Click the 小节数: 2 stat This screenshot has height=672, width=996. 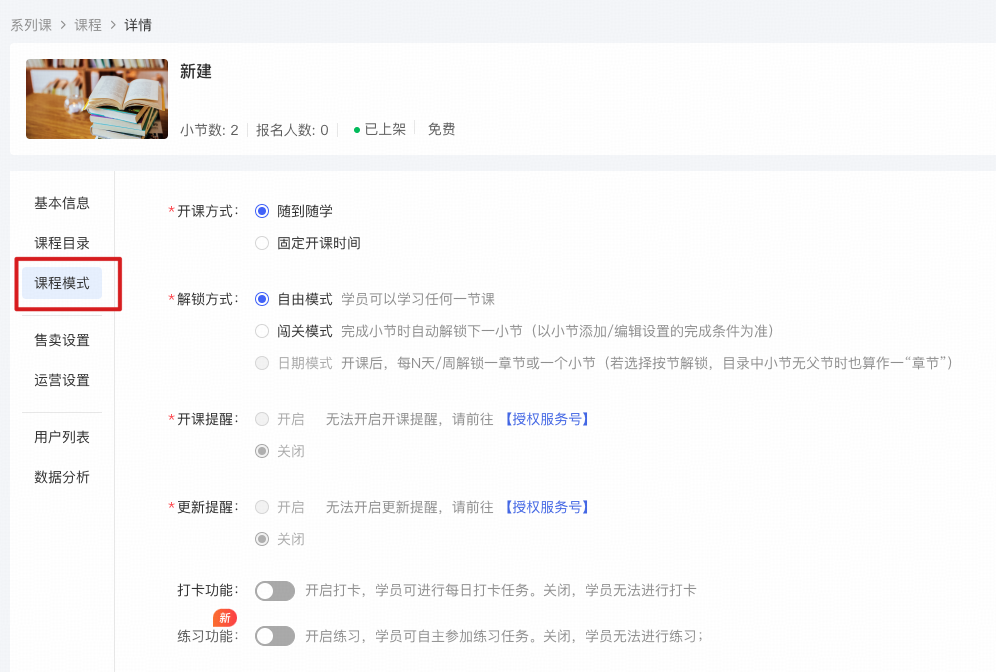coord(209,130)
